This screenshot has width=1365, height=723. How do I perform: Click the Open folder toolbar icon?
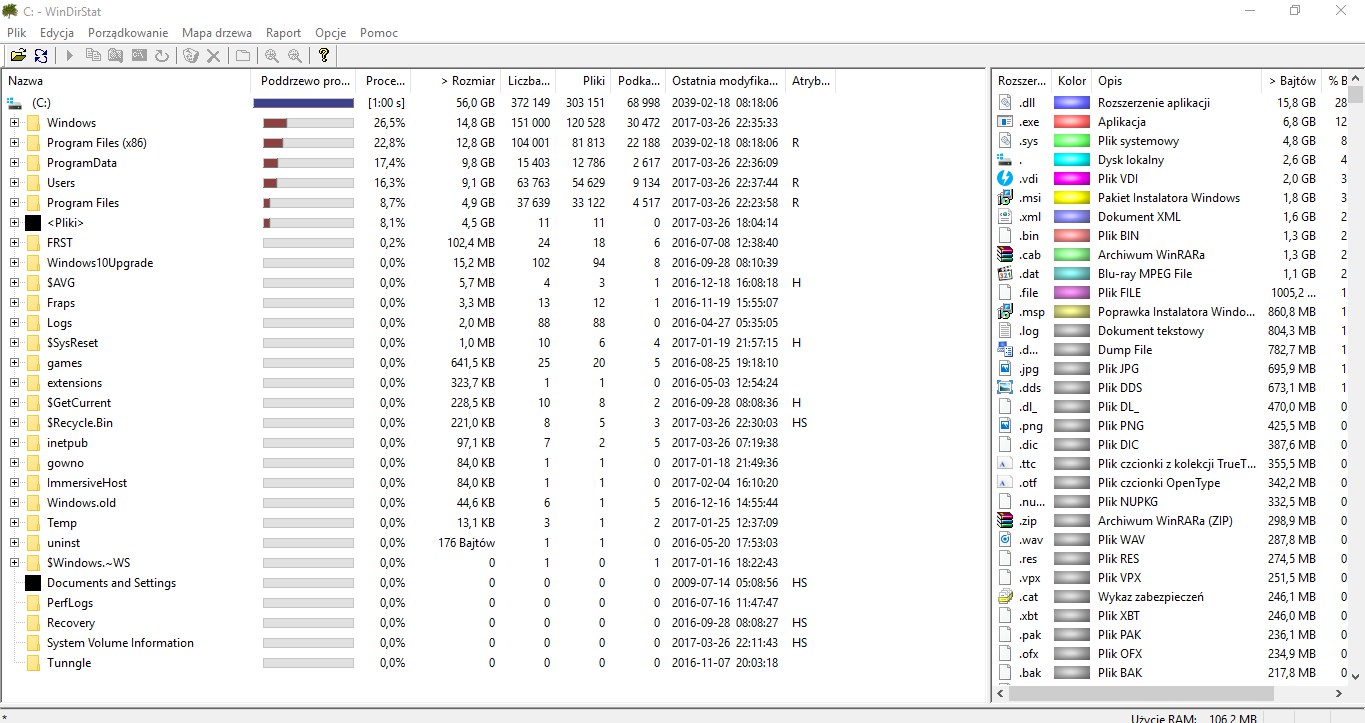click(x=18, y=56)
